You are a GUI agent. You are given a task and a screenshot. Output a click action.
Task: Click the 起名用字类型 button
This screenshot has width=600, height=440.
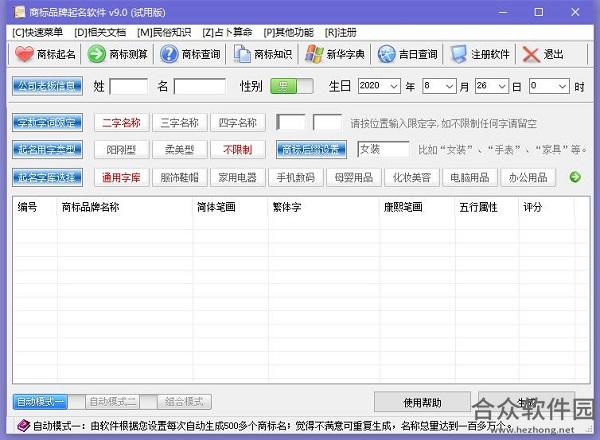47,149
